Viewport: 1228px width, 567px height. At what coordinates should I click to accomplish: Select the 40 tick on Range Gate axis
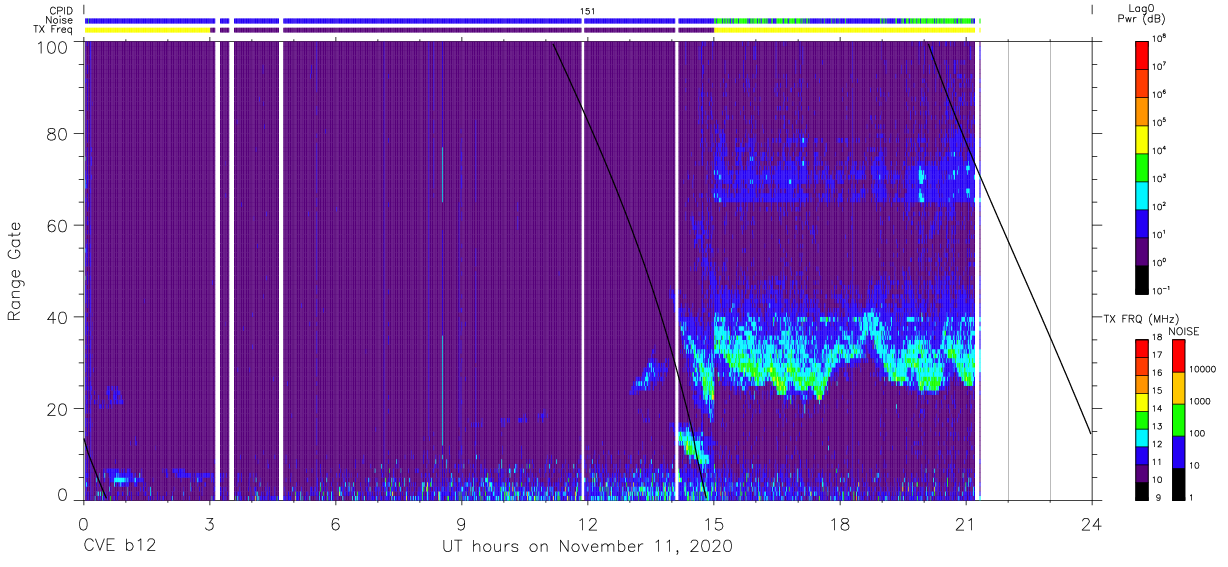pyautogui.click(x=58, y=317)
